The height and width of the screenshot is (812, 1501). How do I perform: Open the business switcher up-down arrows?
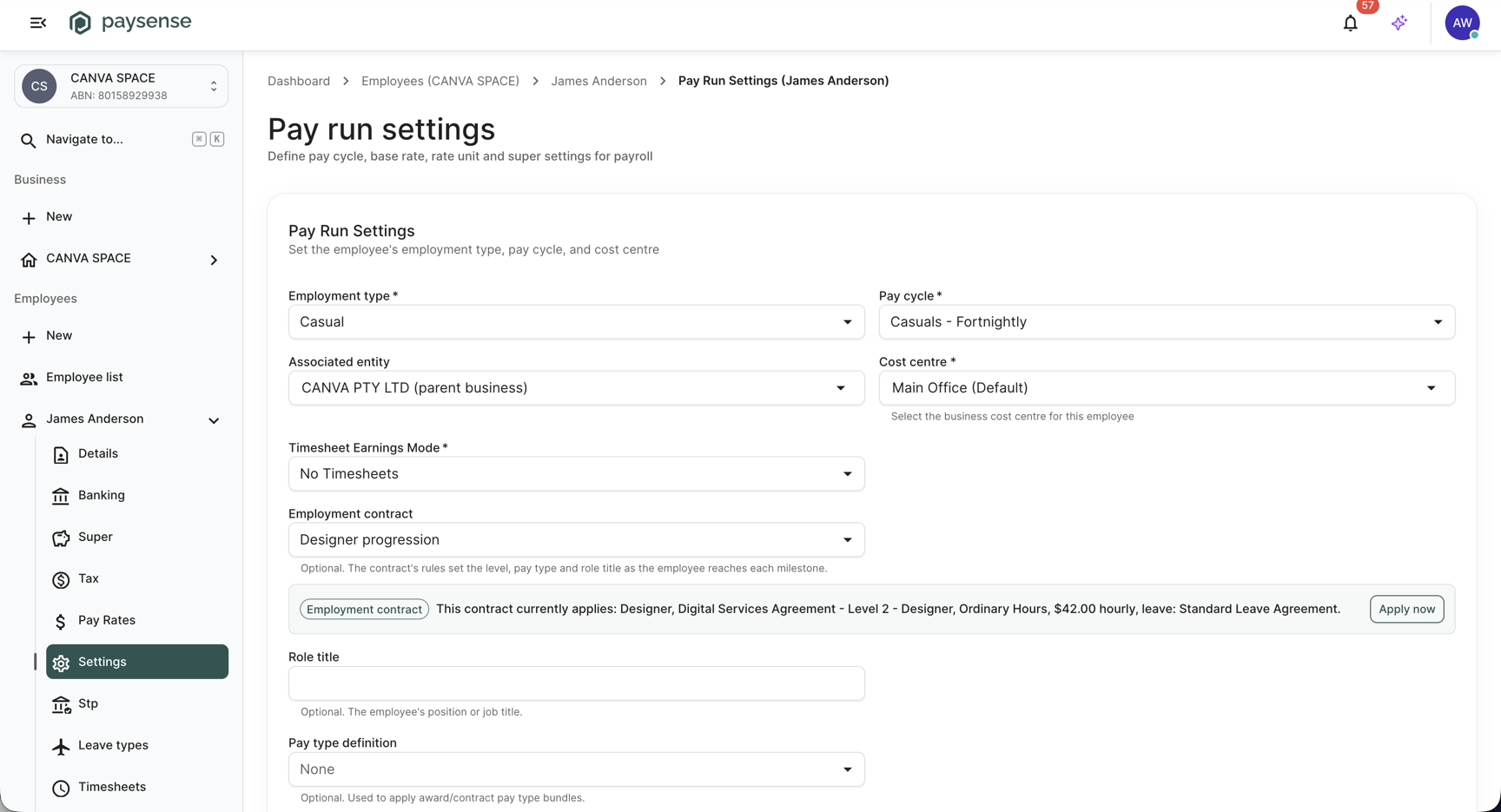pos(214,86)
